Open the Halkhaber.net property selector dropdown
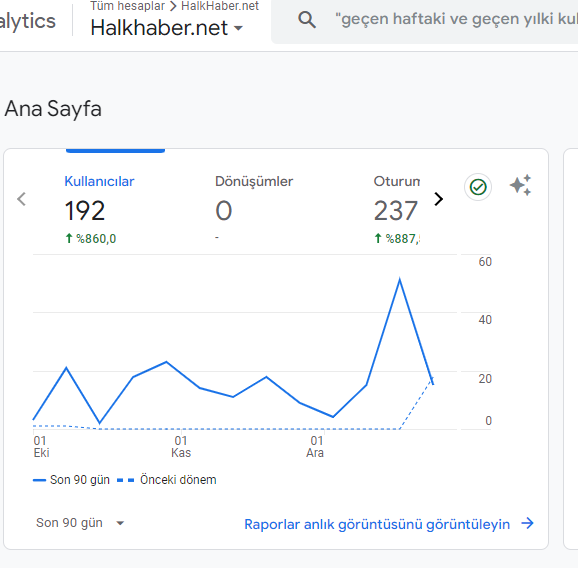Screen dimensions: 578x568 [x=167, y=28]
